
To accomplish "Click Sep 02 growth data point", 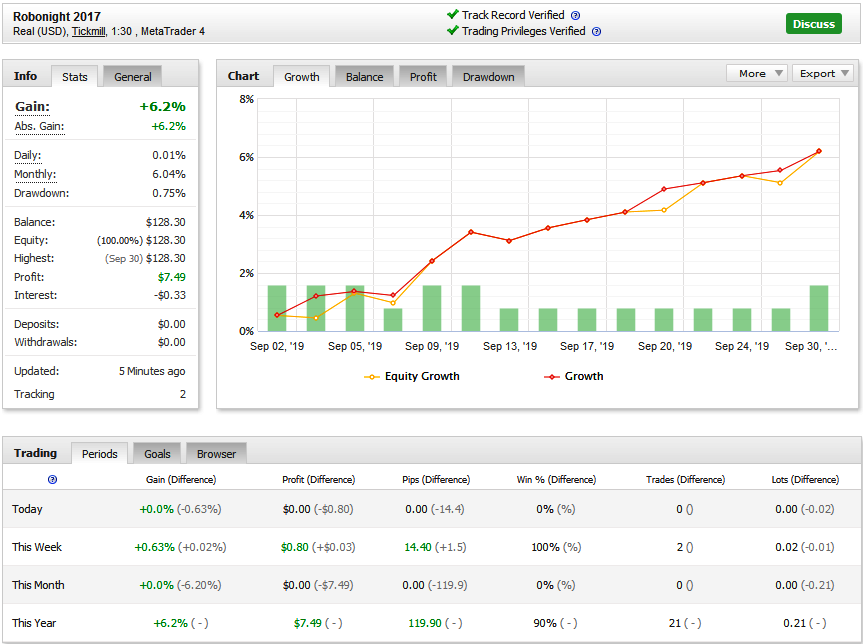I will point(277,315).
